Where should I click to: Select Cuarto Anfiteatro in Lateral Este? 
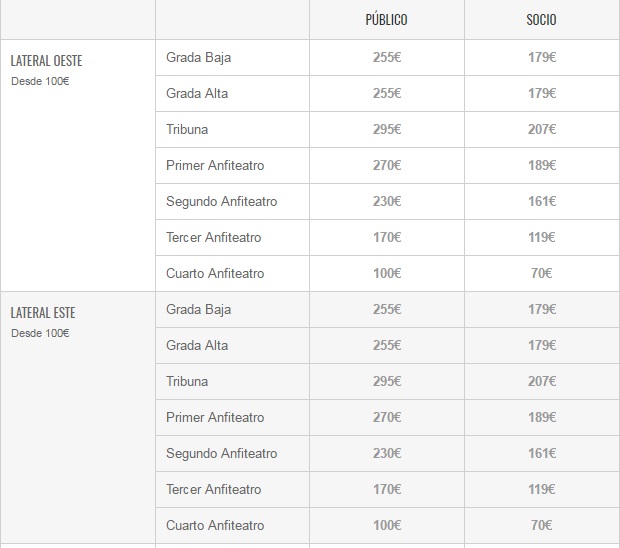215,525
